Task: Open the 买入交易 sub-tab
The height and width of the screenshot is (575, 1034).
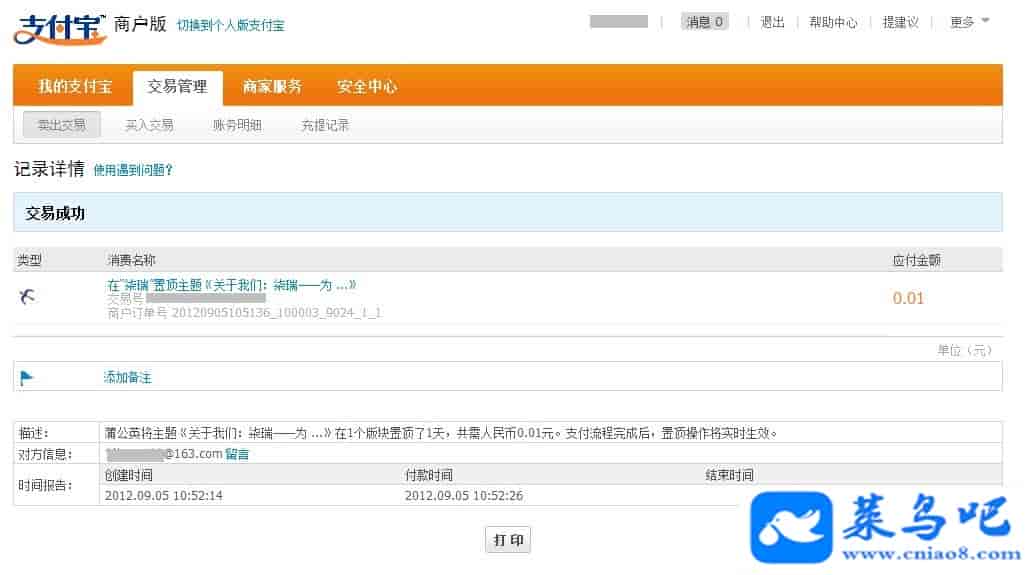Action: [x=149, y=125]
